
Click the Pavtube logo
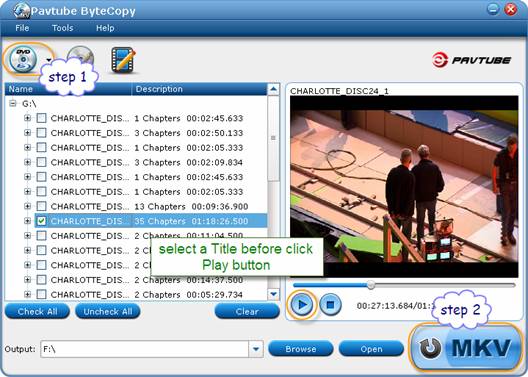click(471, 60)
